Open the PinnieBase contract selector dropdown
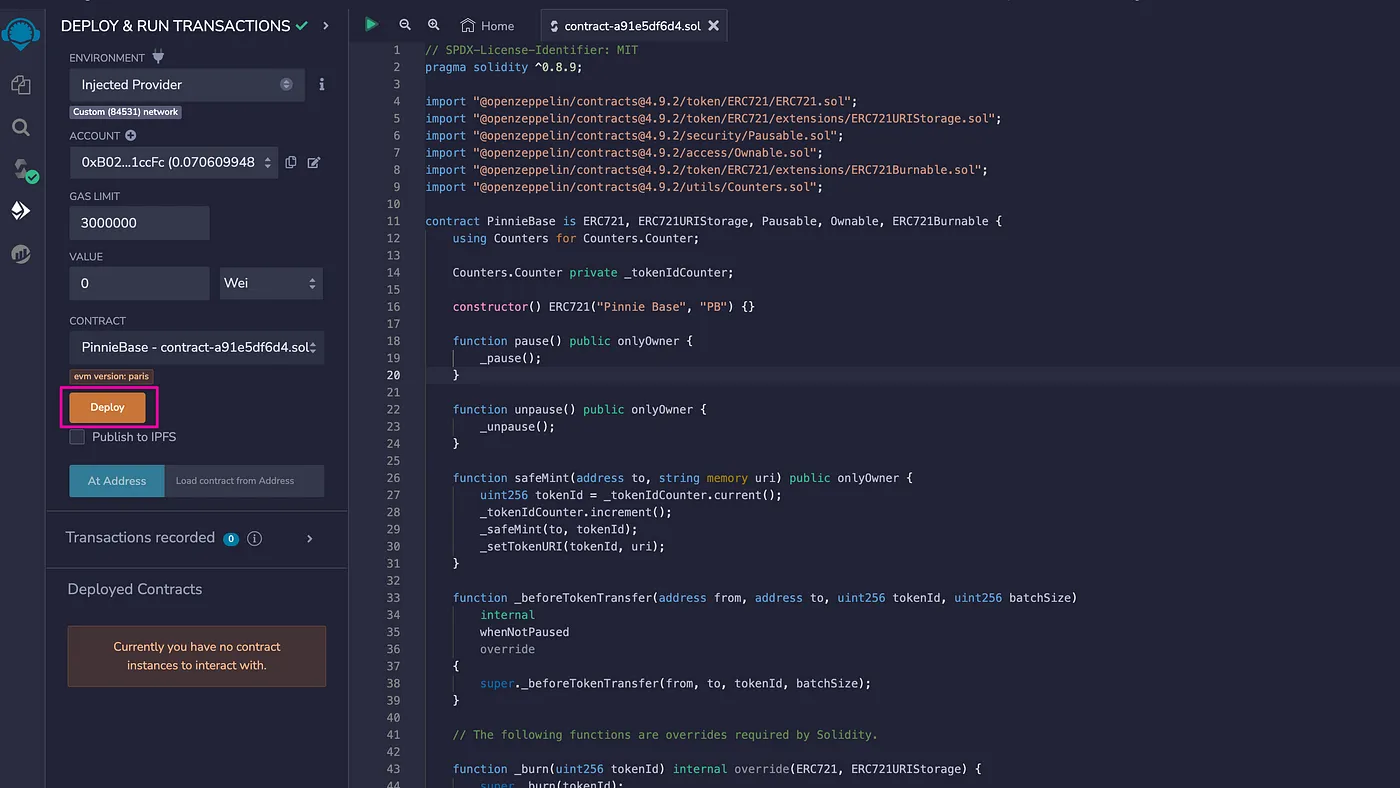The image size is (1400, 788). [196, 348]
